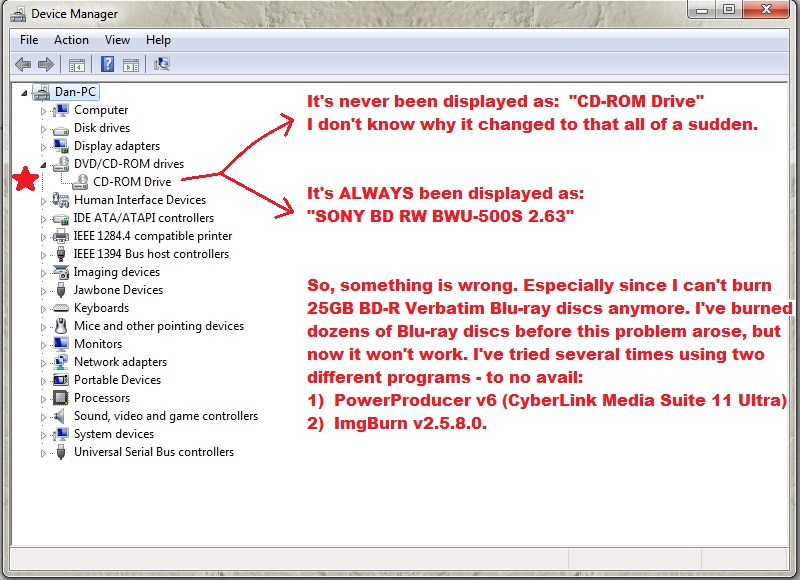Click the Human Interface Devices icon
Screen dimensions: 800x580
pos(61,200)
